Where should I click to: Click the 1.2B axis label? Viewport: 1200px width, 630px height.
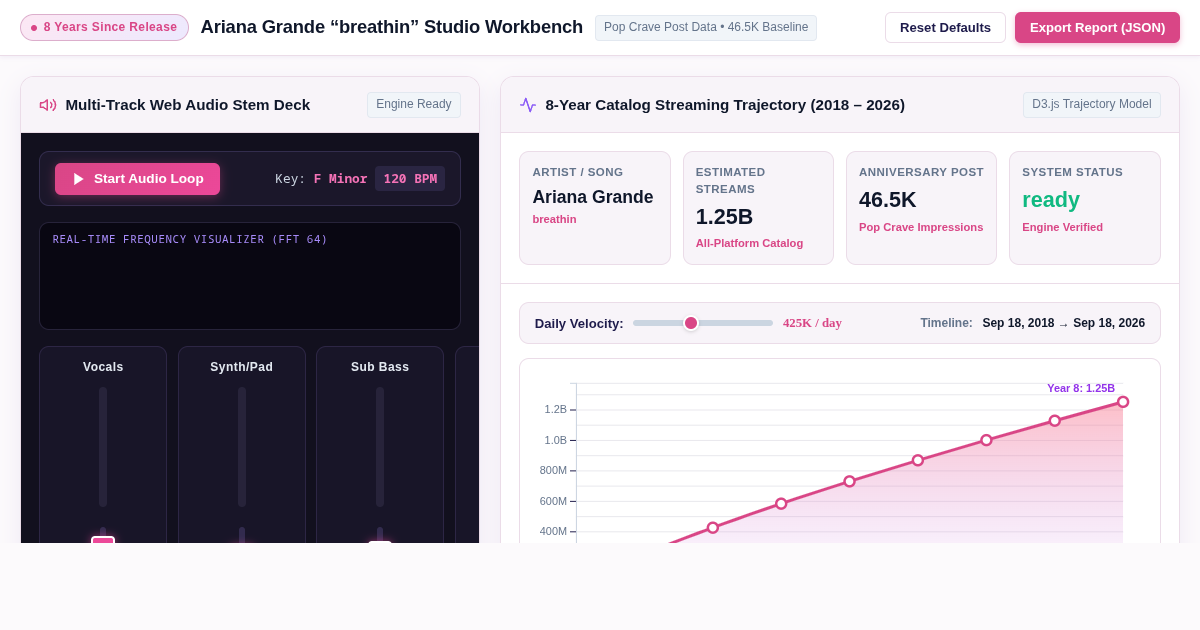pyautogui.click(x=555, y=409)
